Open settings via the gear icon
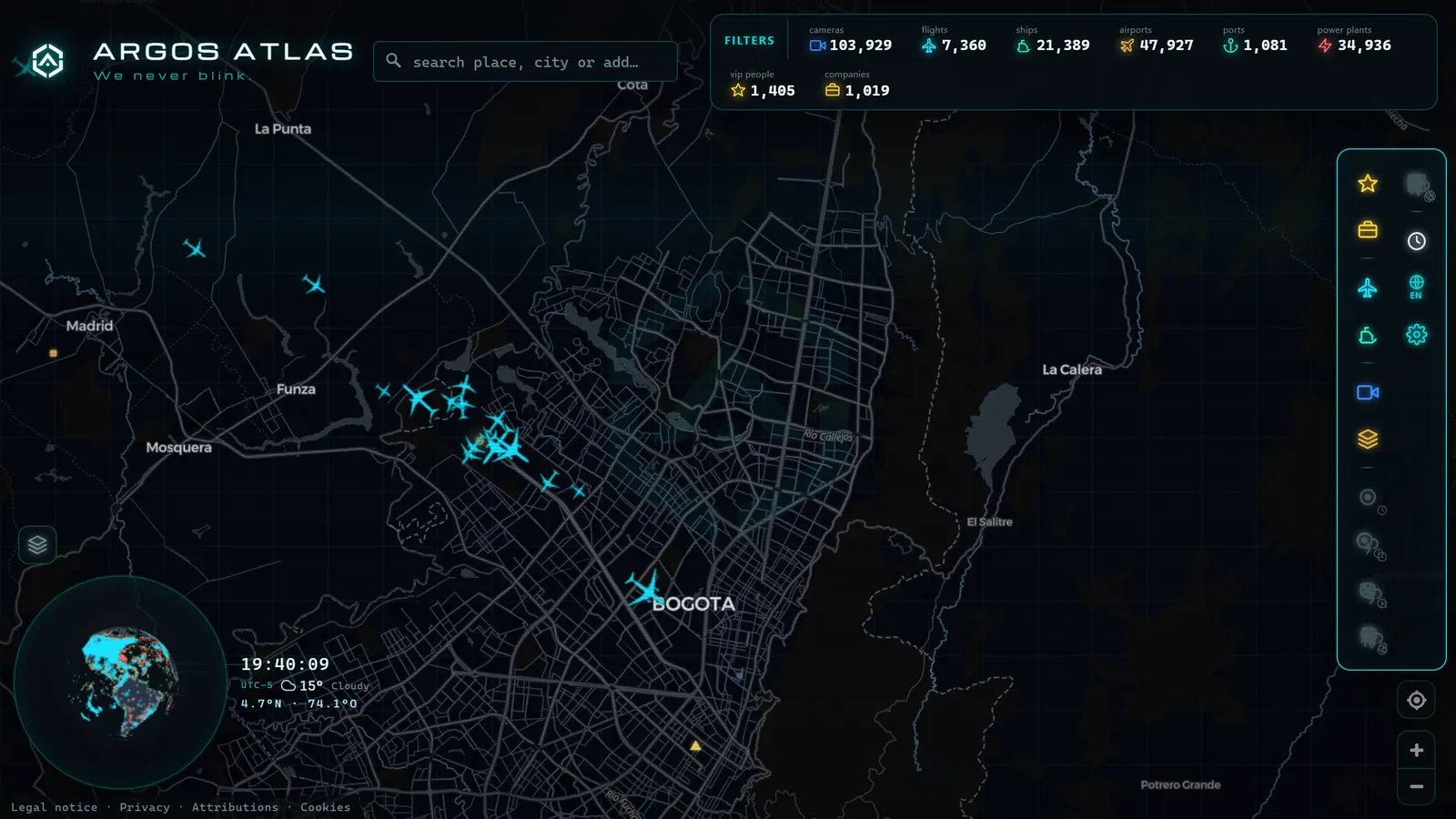 point(1417,335)
